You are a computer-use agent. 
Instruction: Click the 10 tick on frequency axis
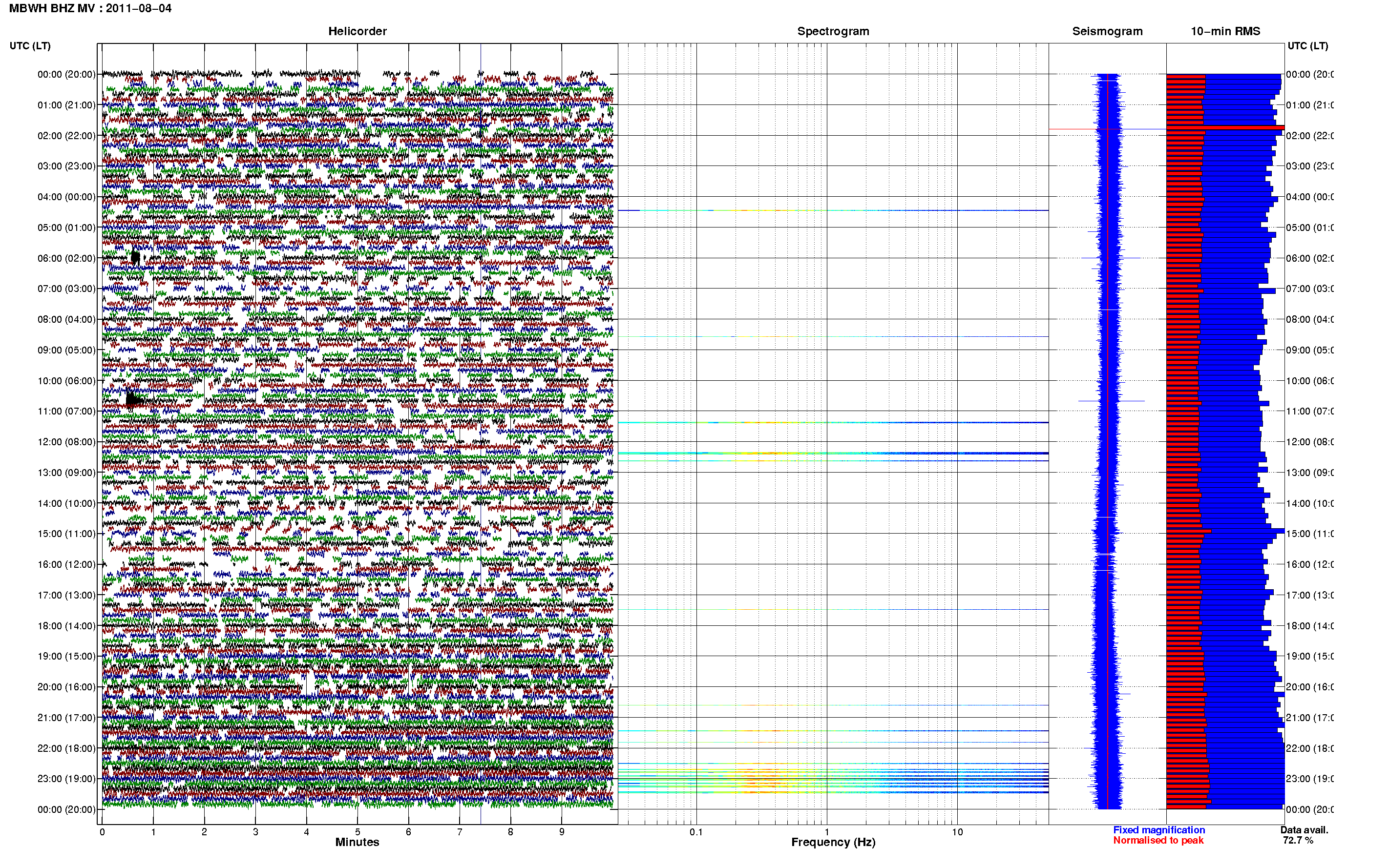pyautogui.click(x=957, y=832)
